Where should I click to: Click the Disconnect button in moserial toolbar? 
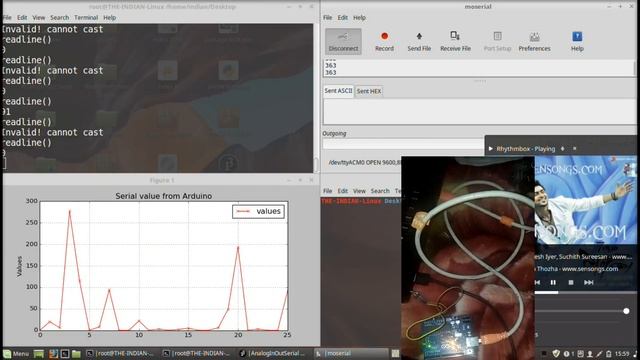click(343, 41)
